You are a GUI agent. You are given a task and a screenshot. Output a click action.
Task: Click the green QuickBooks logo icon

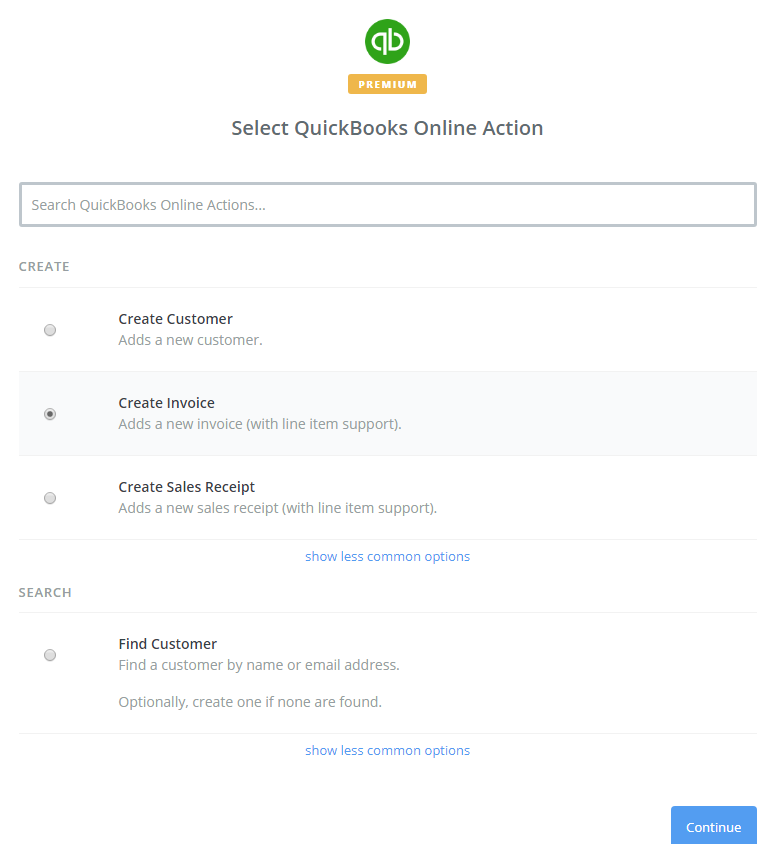click(x=387, y=41)
